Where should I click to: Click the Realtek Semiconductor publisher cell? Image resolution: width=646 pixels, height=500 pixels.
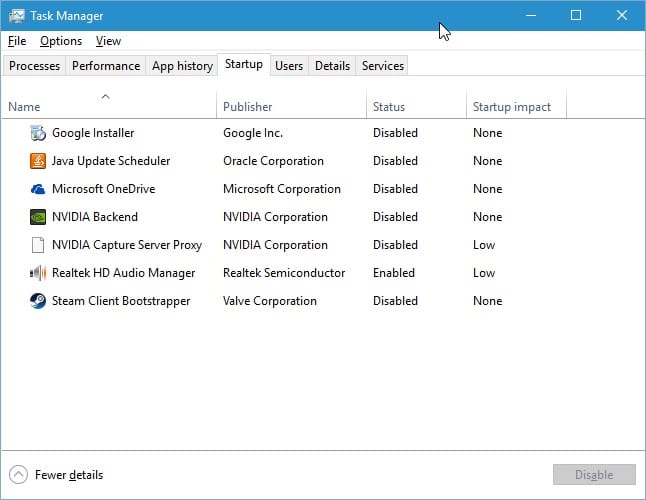click(284, 273)
